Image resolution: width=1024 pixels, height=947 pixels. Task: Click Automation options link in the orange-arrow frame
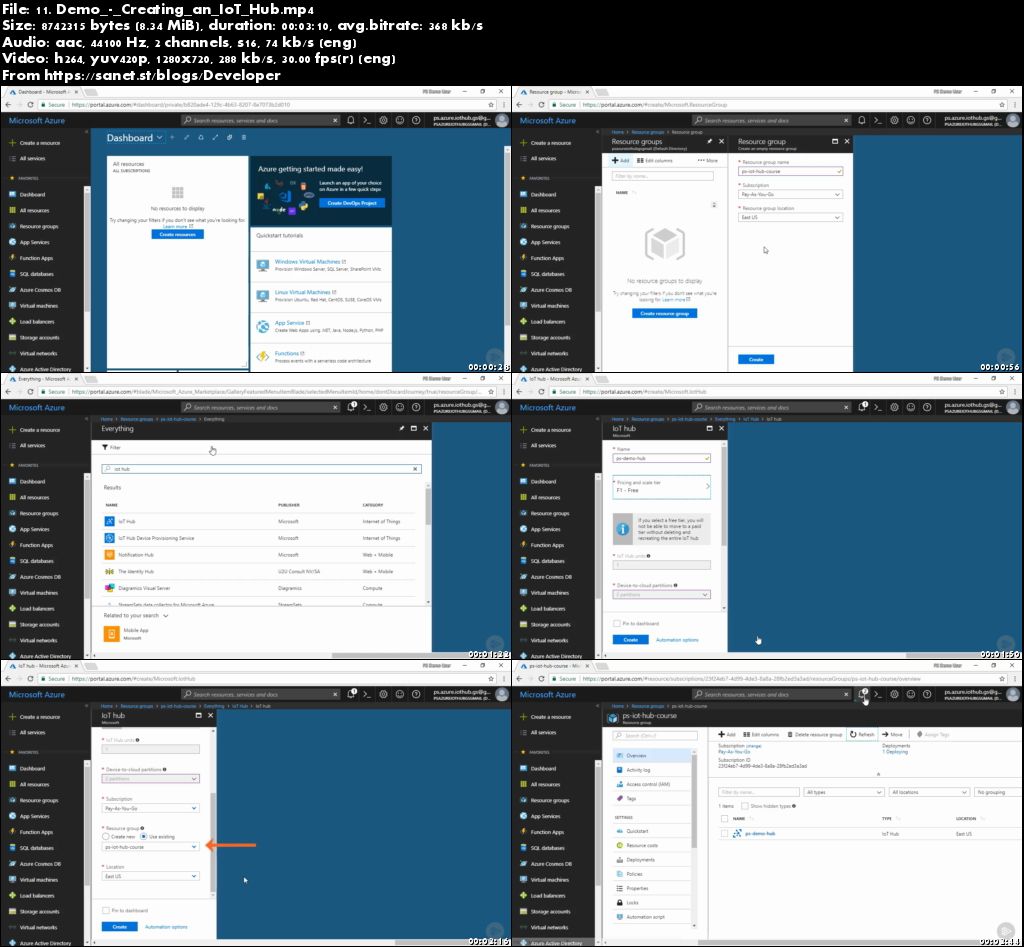pos(166,927)
